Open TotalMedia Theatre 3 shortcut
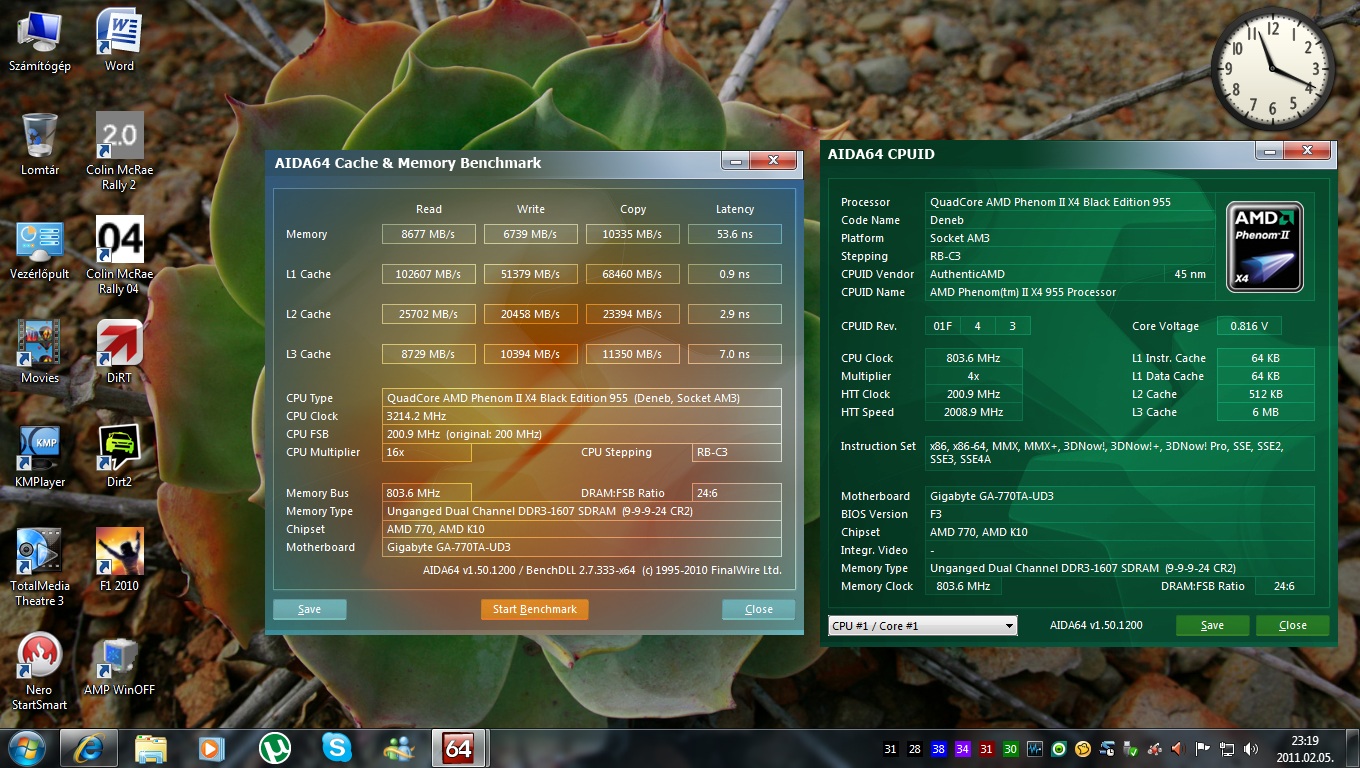The image size is (1360, 768). tap(39, 567)
